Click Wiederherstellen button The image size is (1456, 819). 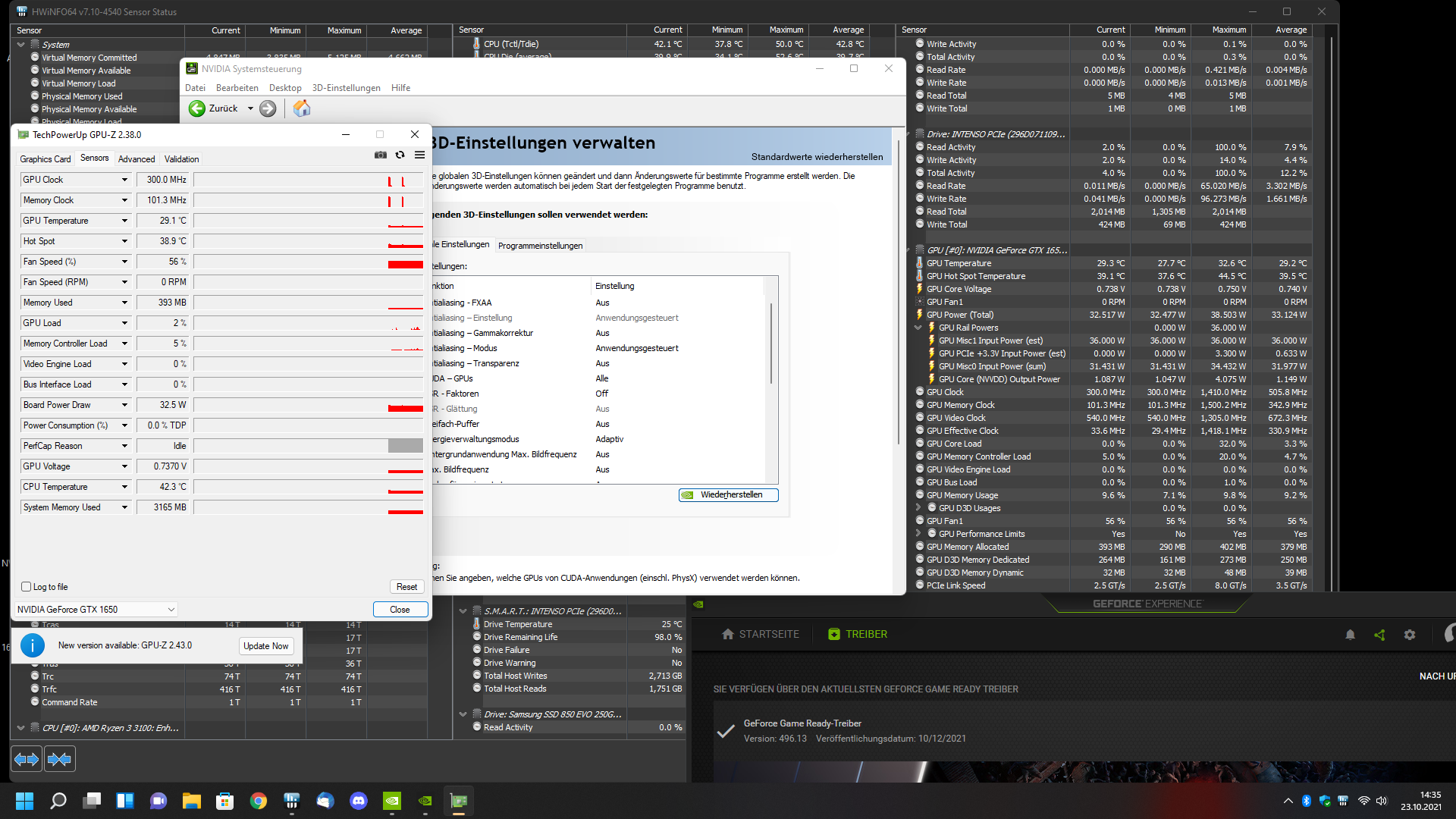coord(729,495)
